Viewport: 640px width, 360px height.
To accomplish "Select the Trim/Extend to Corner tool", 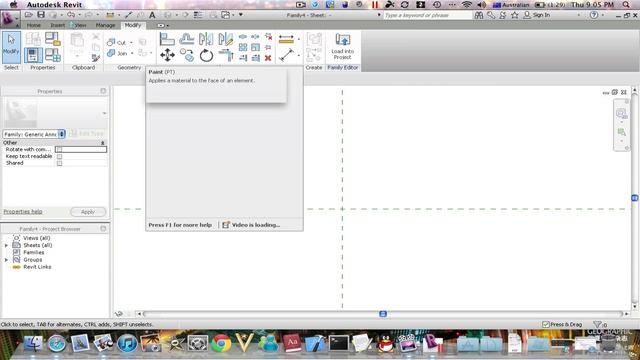I will pyautogui.click(x=226, y=55).
